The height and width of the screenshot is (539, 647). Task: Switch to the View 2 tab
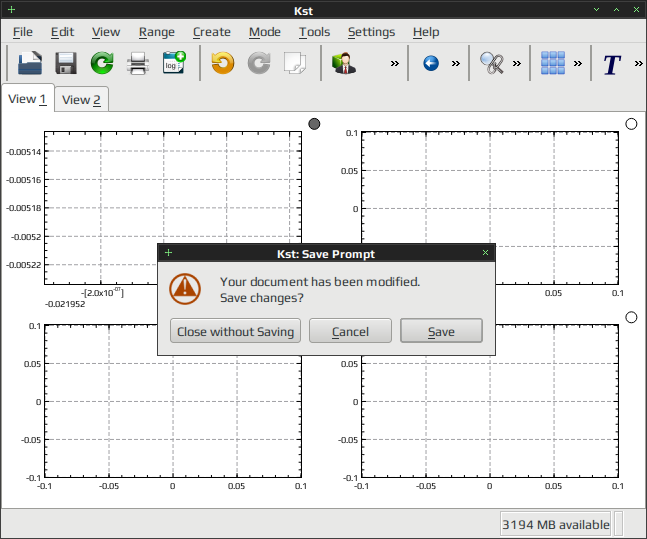(x=81, y=99)
